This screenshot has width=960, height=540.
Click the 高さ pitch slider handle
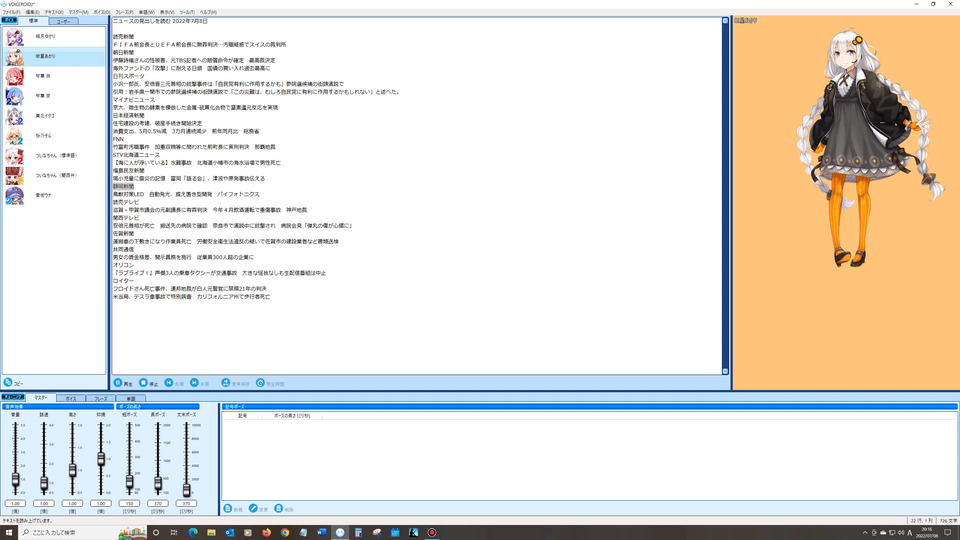pos(72,470)
